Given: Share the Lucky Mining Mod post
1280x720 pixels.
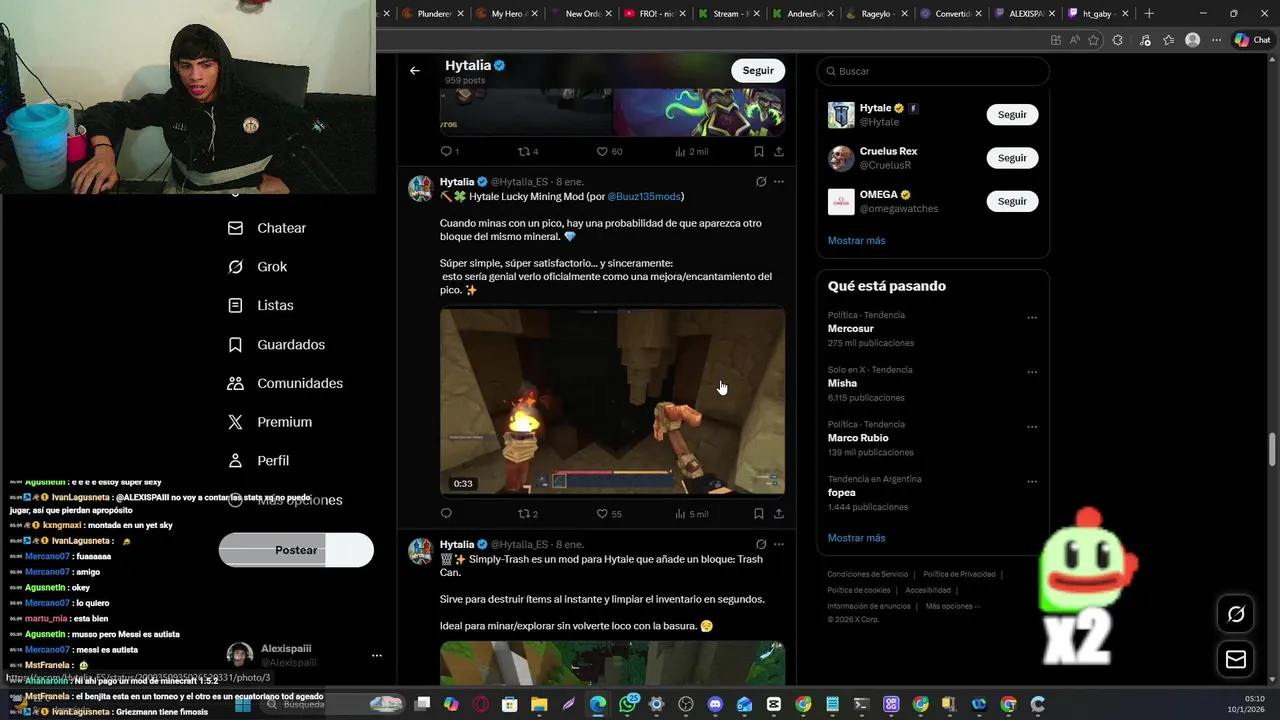Looking at the screenshot, I should pyautogui.click(x=779, y=514).
